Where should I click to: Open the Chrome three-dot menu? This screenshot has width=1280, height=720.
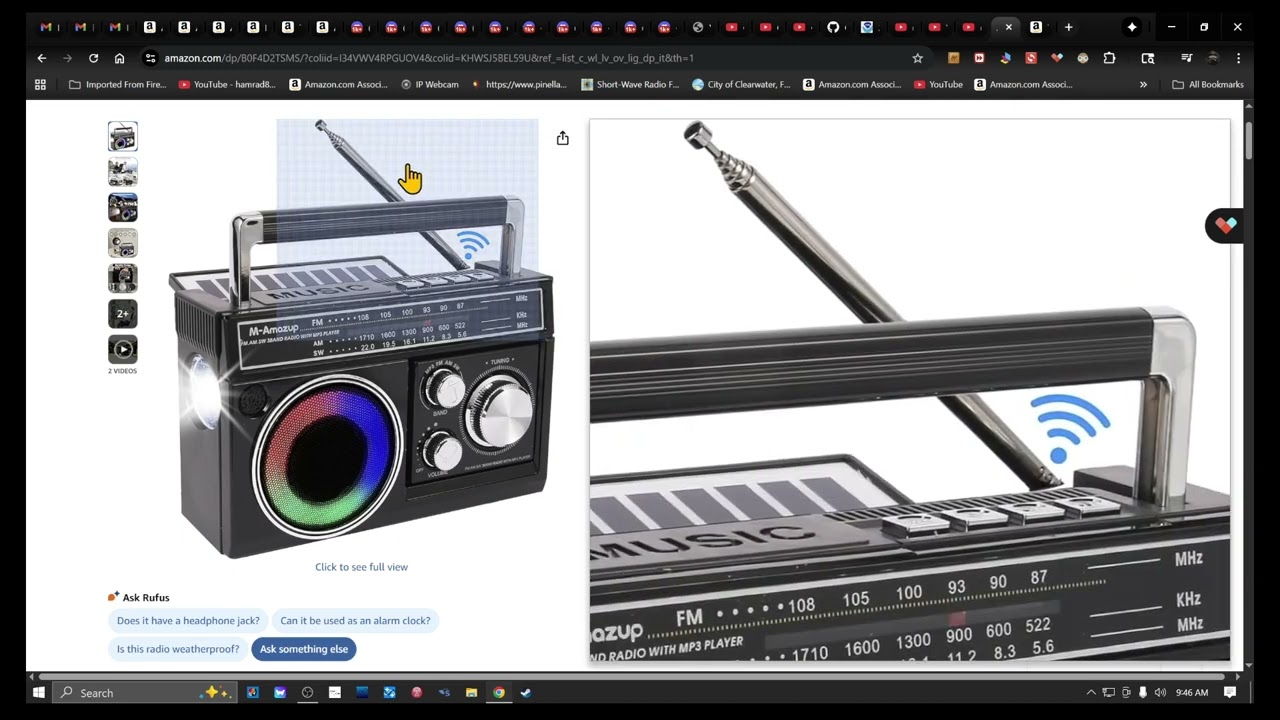tap(1238, 58)
